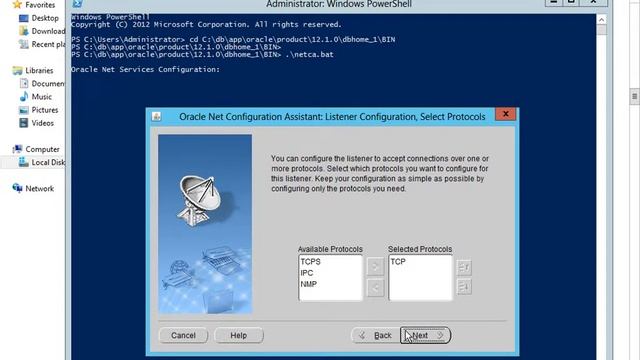Select IPC in Available Protocols
Viewport: 640px width, 360px height.
tap(307, 273)
